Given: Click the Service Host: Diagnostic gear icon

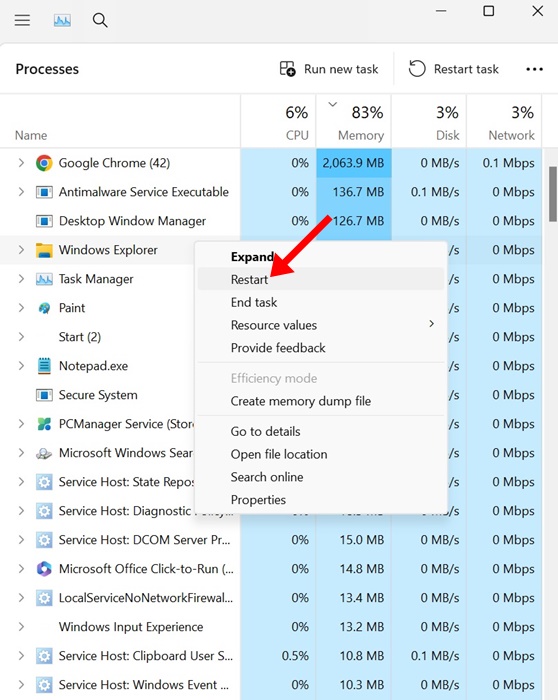Looking at the screenshot, I should click(44, 511).
